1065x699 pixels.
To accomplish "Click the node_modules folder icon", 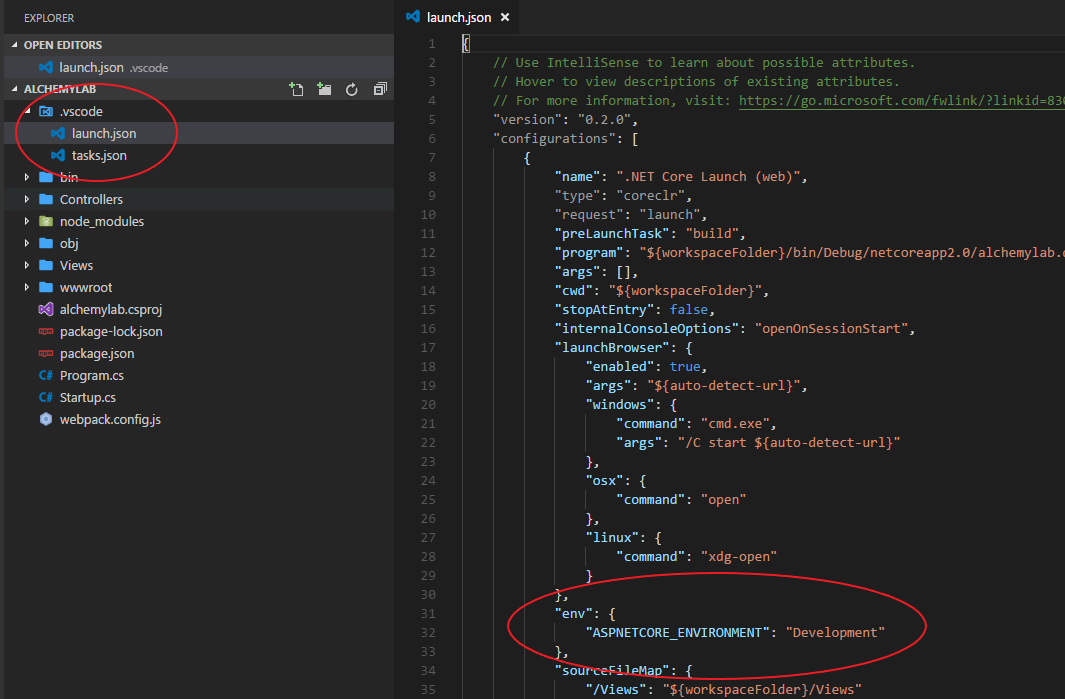I will click(48, 221).
